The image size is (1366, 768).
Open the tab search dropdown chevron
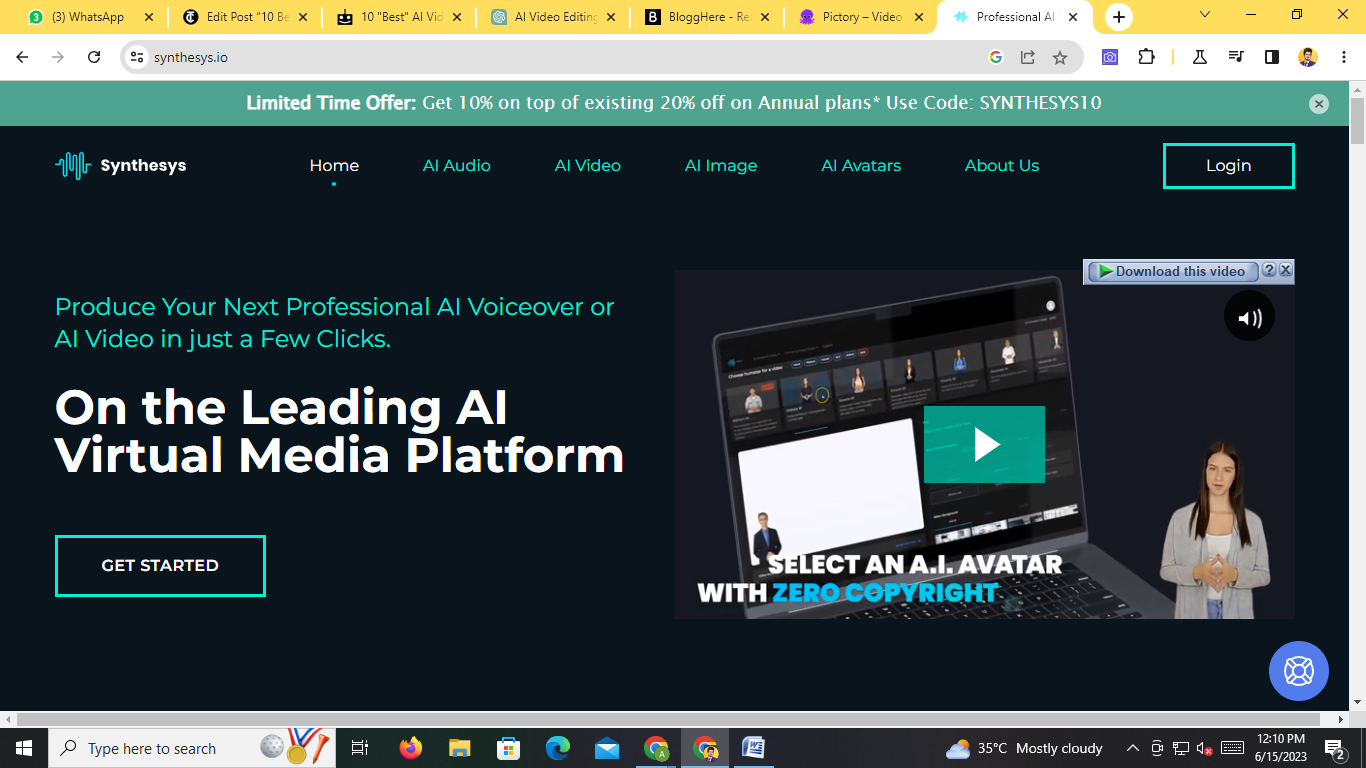[x=1204, y=14]
